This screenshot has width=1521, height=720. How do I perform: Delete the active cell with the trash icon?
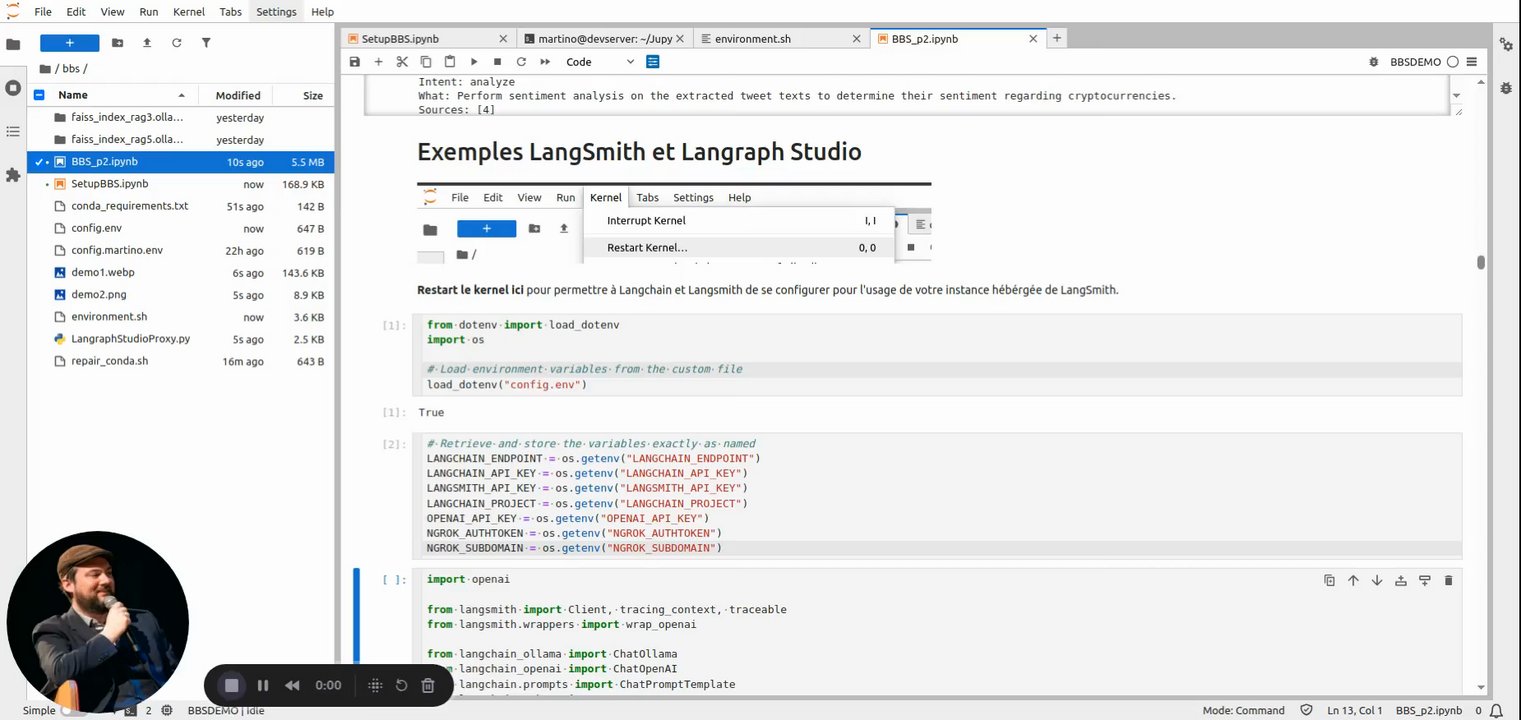[x=1448, y=580]
